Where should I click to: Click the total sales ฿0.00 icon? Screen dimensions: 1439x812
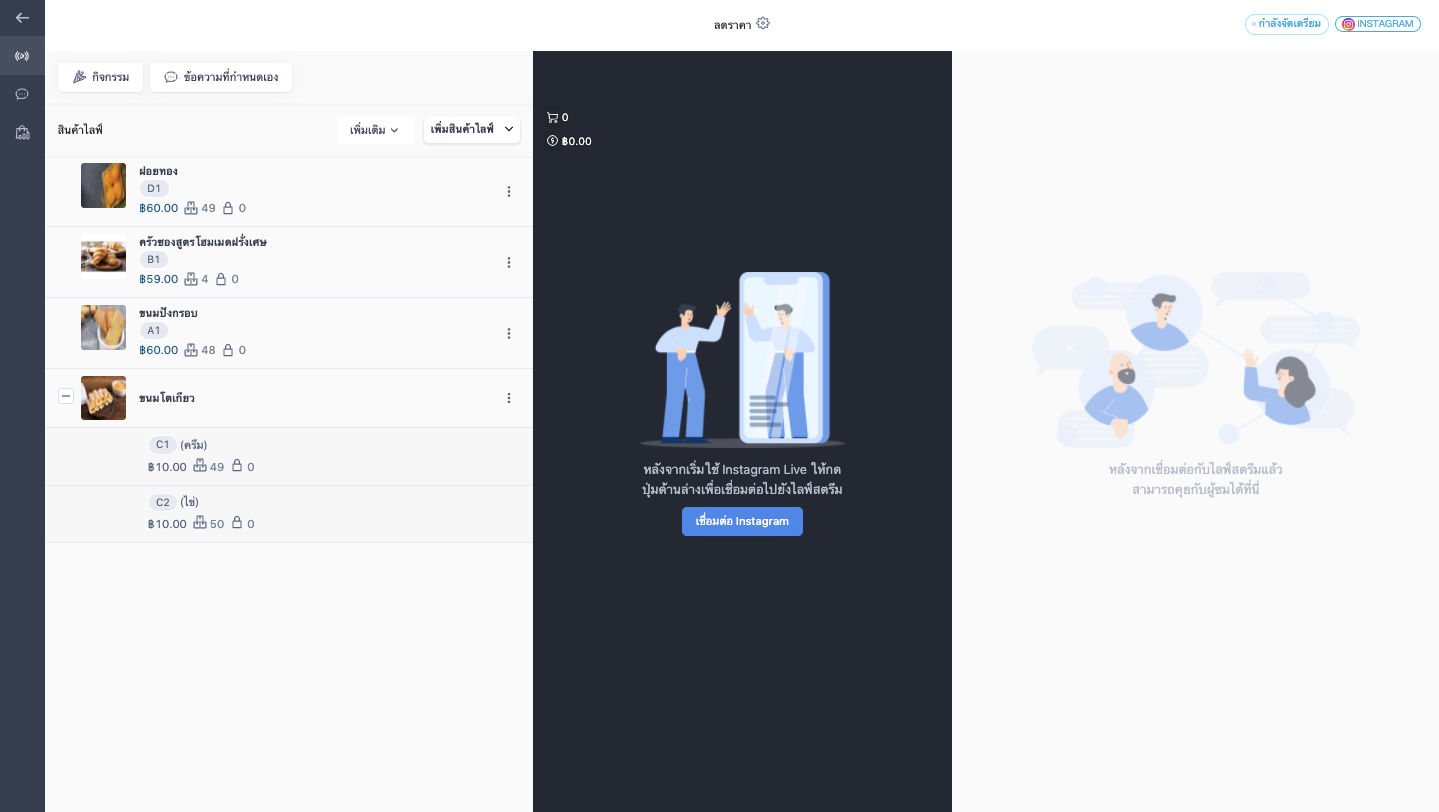tap(552, 141)
